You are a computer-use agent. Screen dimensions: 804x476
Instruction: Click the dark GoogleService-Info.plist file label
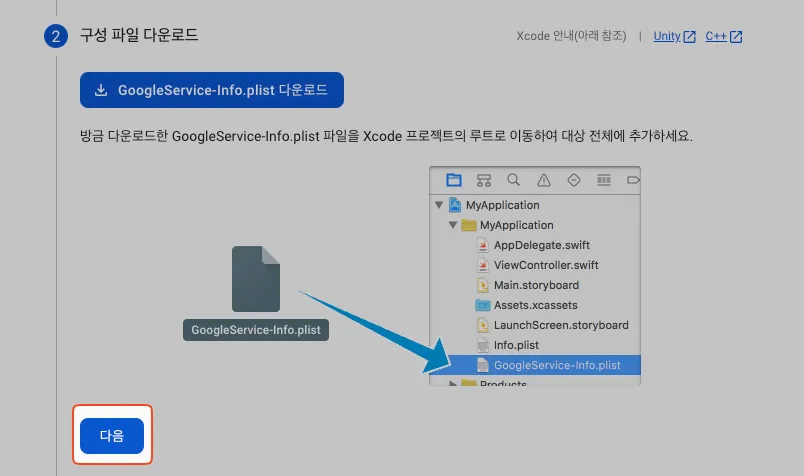click(256, 330)
